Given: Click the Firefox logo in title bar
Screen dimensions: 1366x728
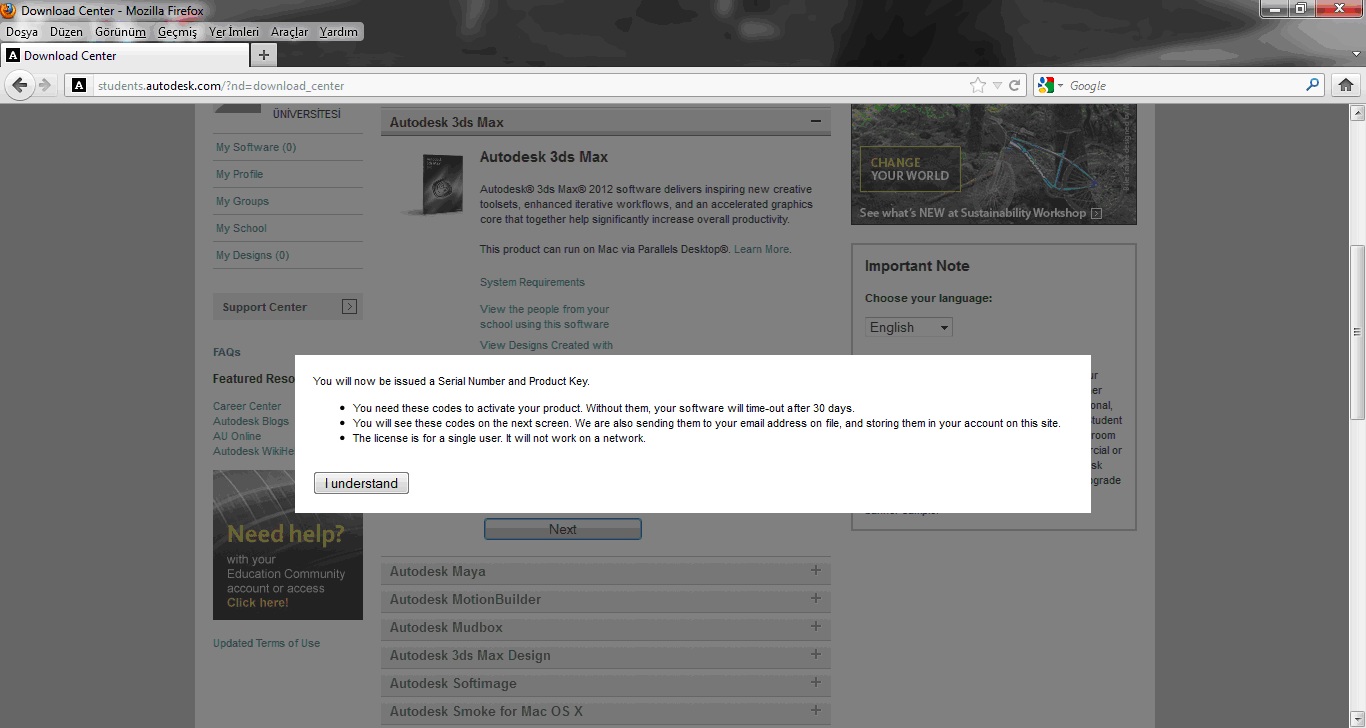Looking at the screenshot, I should (x=9, y=10).
